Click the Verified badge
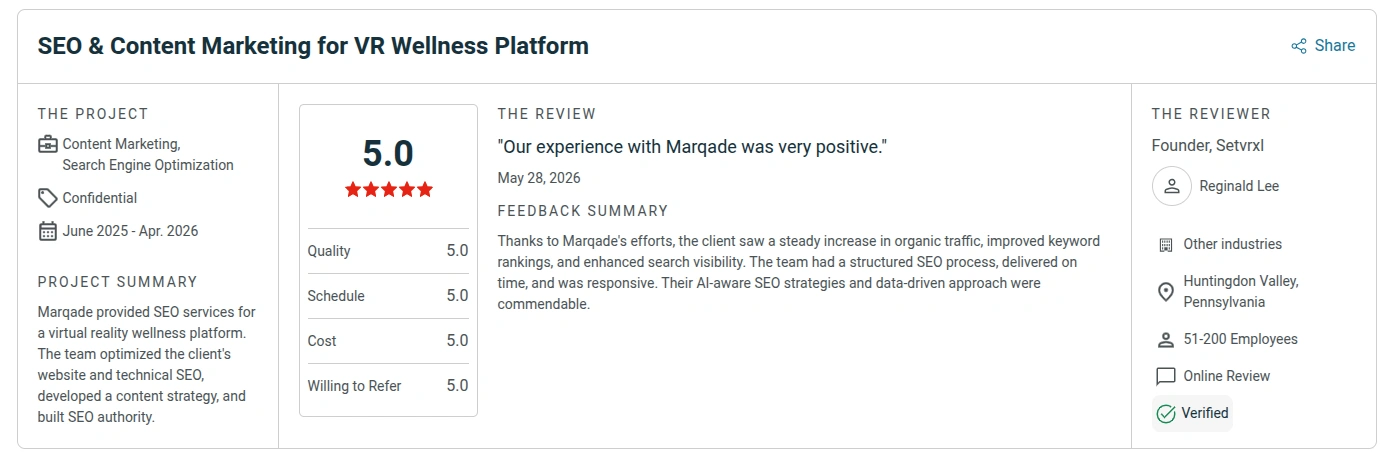This screenshot has height=455, width=1392. tap(1192, 413)
